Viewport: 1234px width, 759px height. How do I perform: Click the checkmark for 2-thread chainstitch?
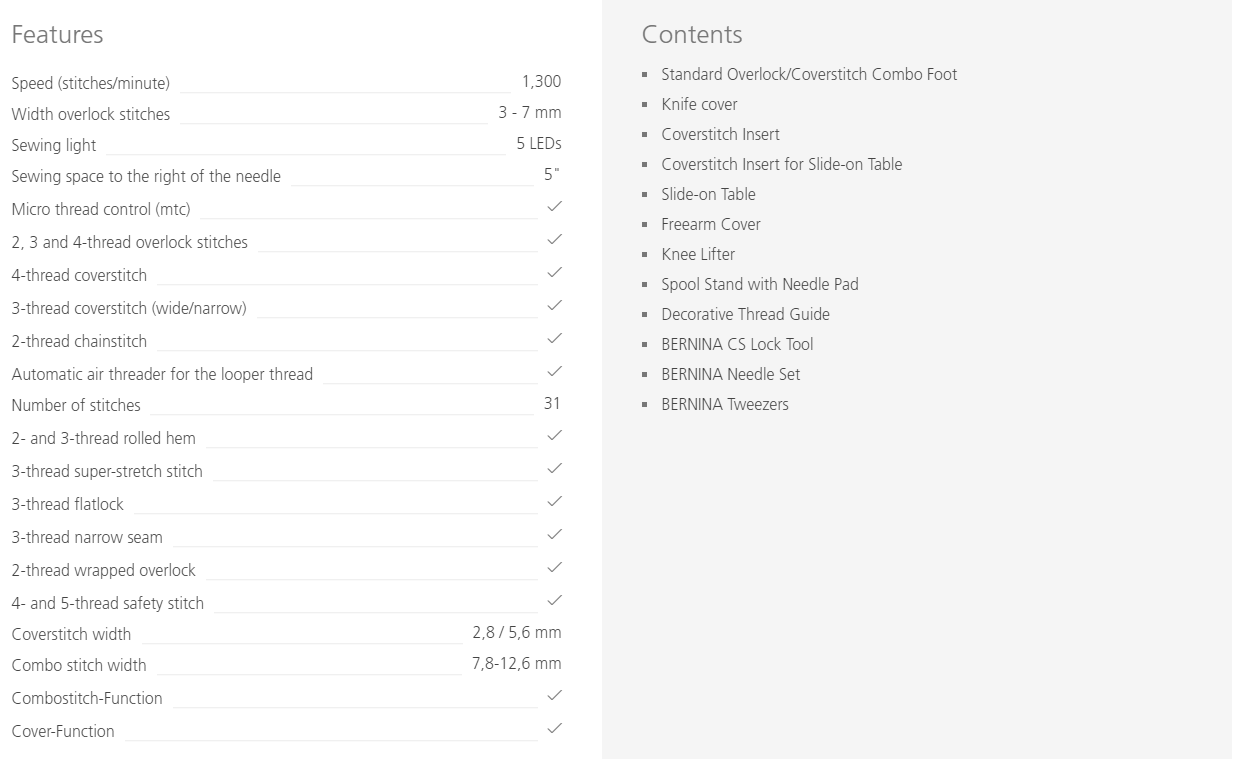pos(555,338)
